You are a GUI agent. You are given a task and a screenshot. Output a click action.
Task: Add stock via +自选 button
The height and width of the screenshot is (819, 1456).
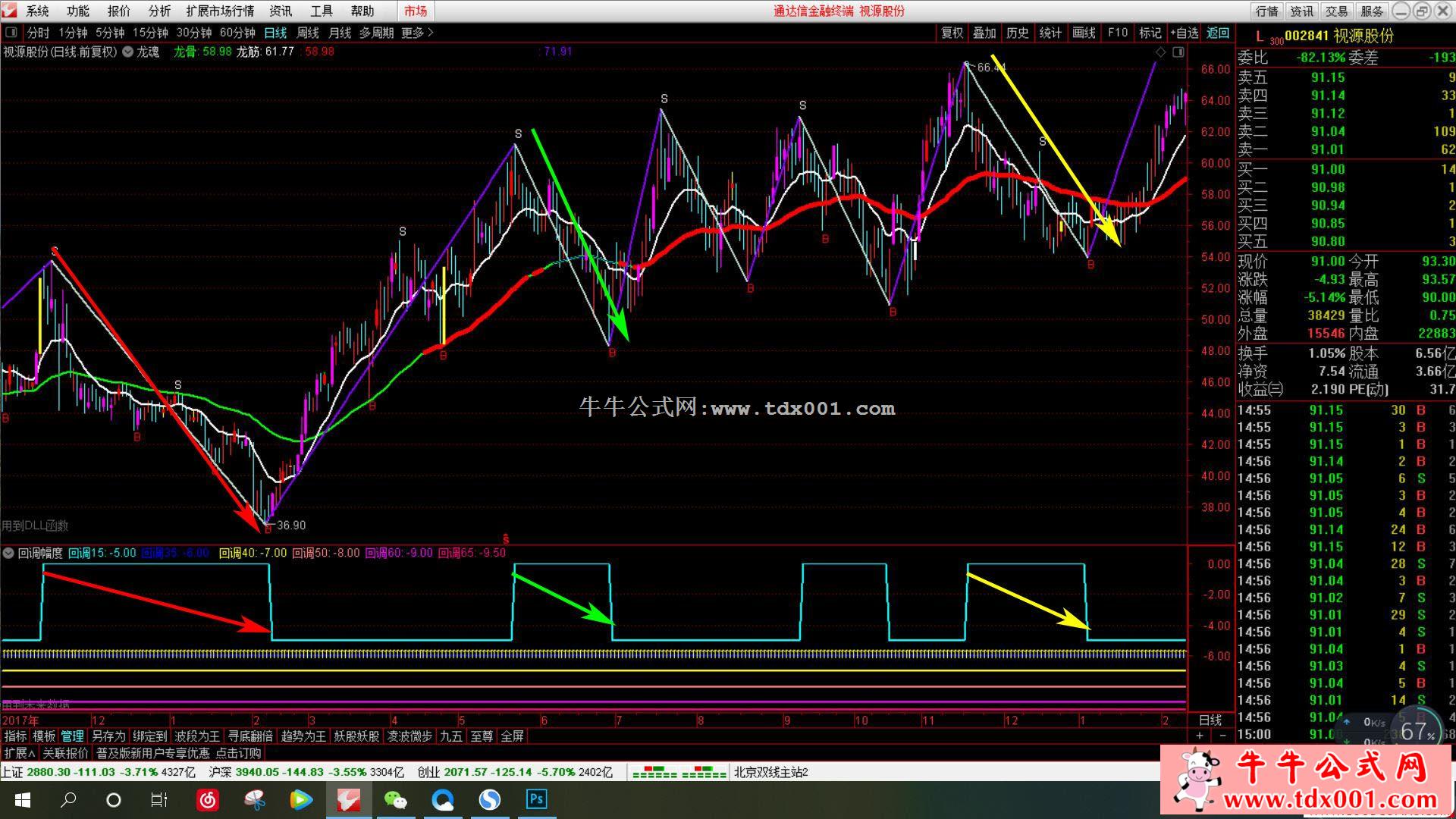(x=1184, y=33)
